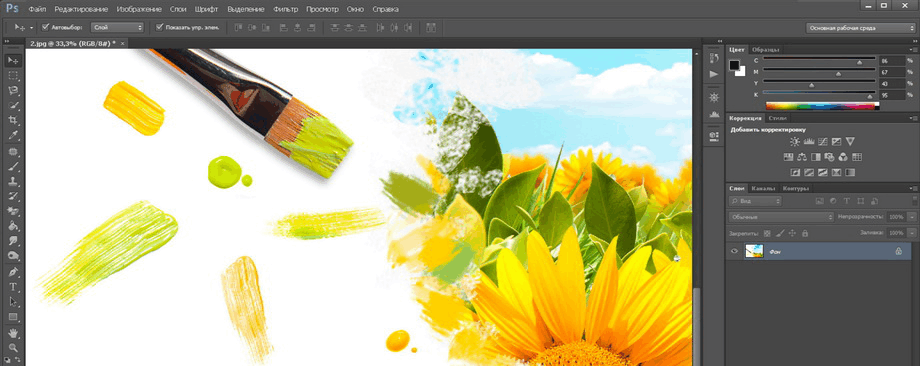Toggle lock transparent pixels

[x=767, y=233]
